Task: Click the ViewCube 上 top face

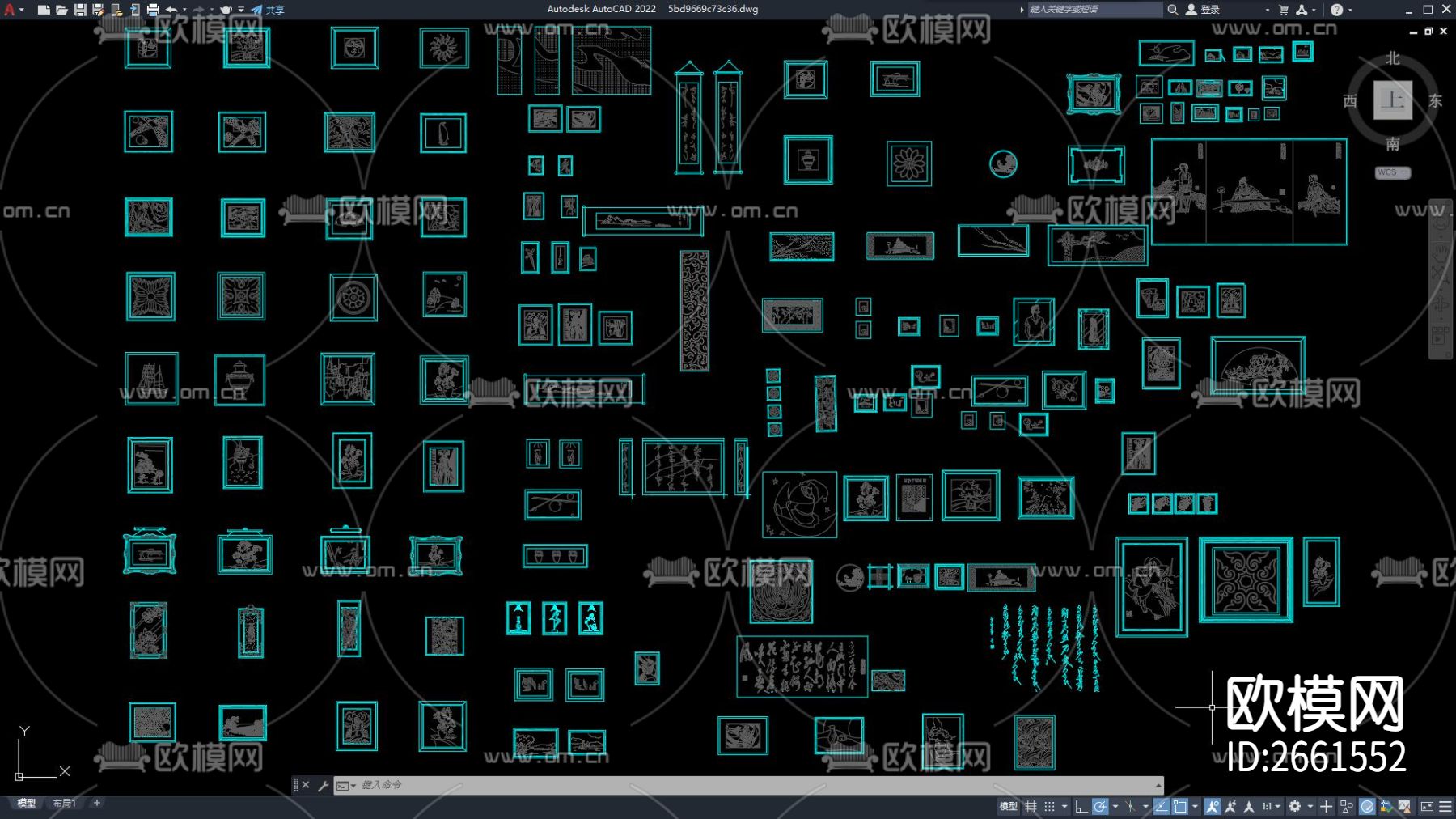Action: click(x=1393, y=100)
